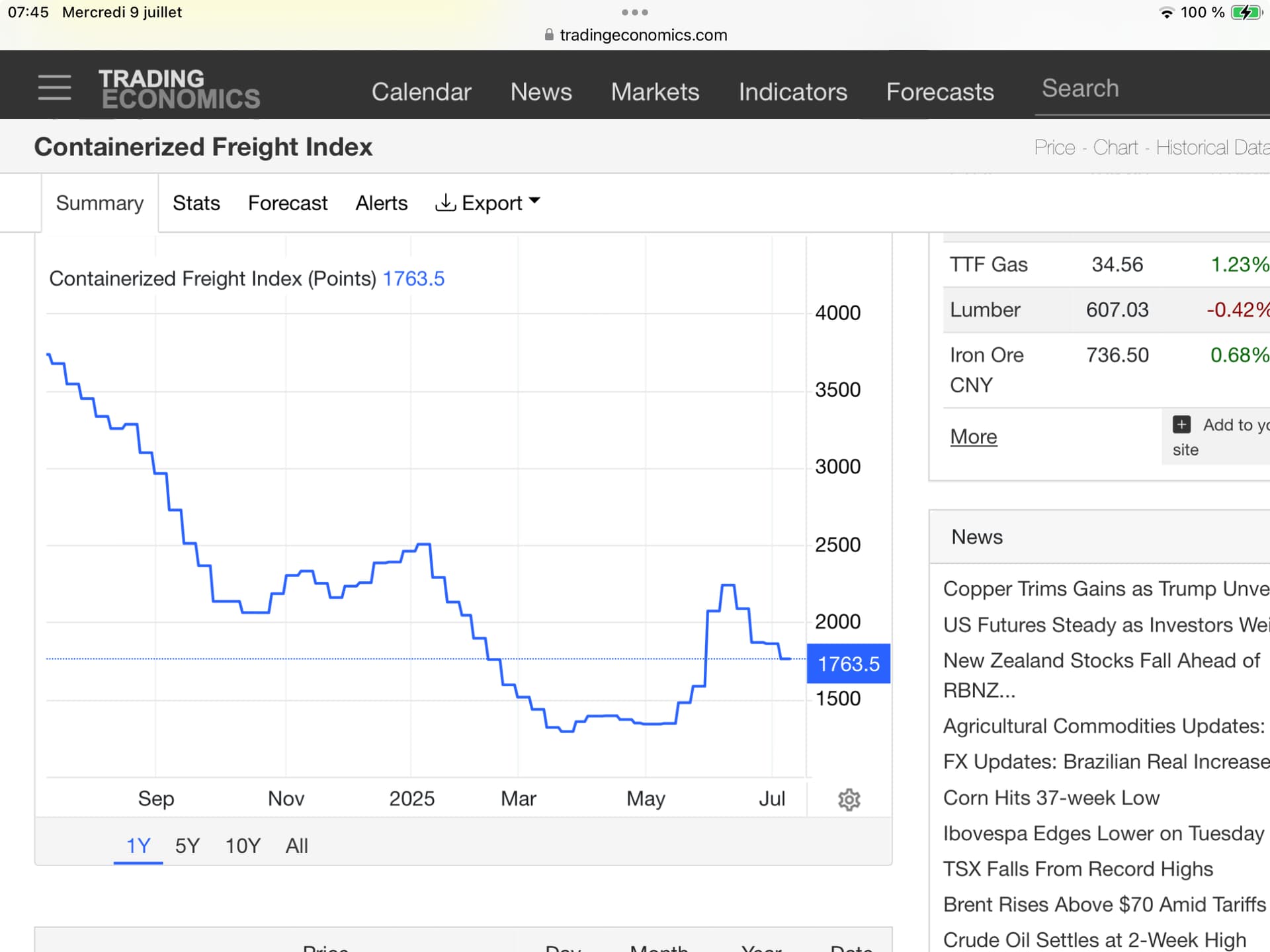This screenshot has height=952, width=1270.
Task: Switch chart range to 5Y
Action: tap(187, 846)
